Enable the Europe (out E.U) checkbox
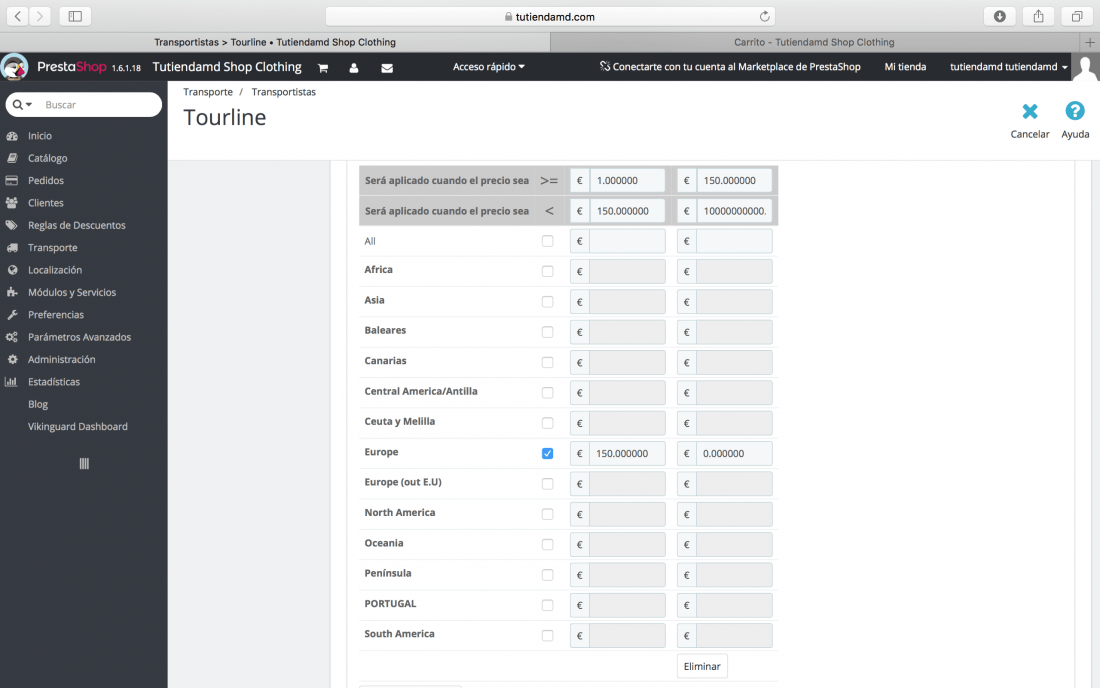1100x688 pixels. coord(547,484)
